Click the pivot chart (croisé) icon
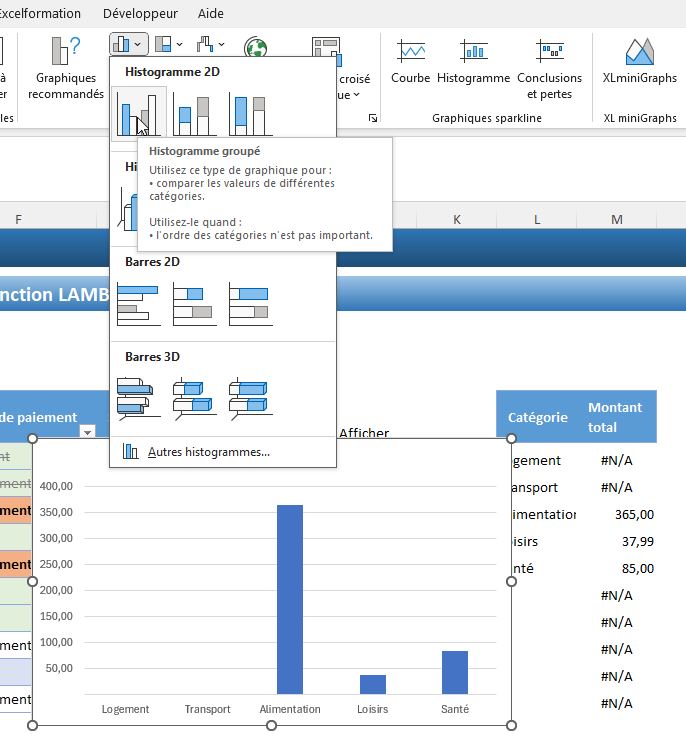Screen dimensions: 686x742 tap(326, 50)
